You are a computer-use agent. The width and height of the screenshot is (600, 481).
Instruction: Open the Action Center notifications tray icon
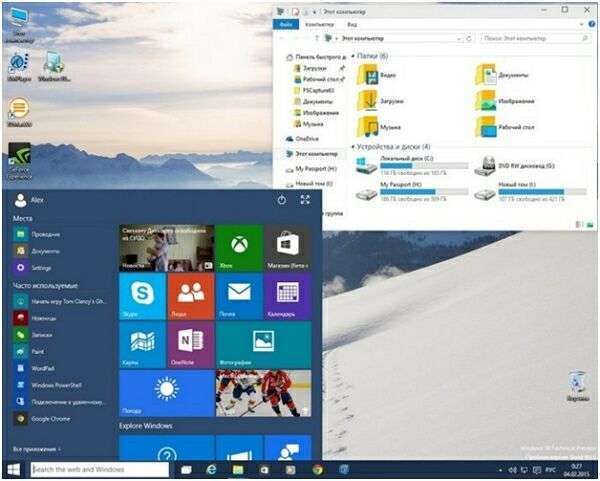click(x=537, y=470)
